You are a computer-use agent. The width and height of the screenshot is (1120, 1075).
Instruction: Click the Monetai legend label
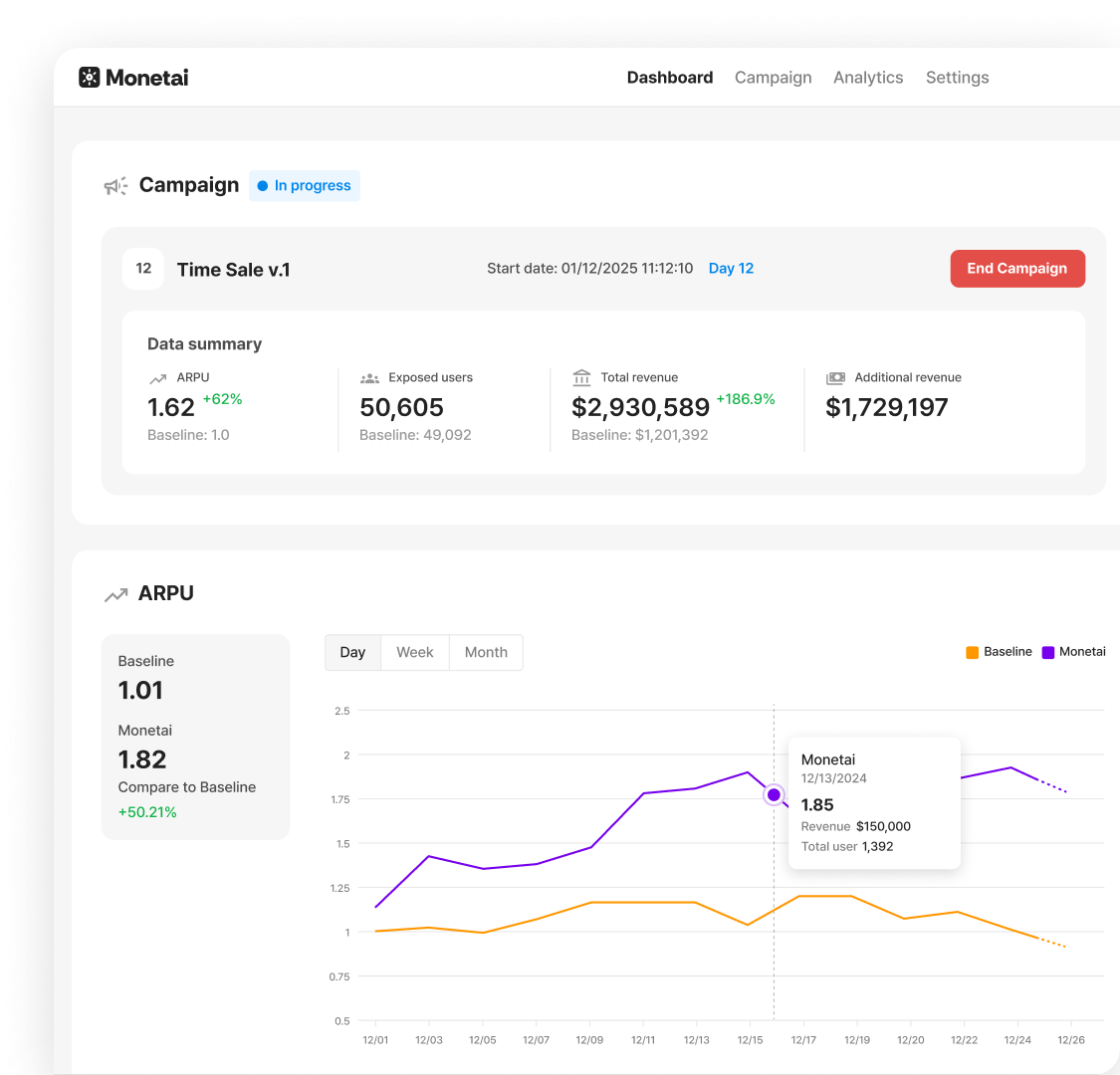click(1082, 651)
